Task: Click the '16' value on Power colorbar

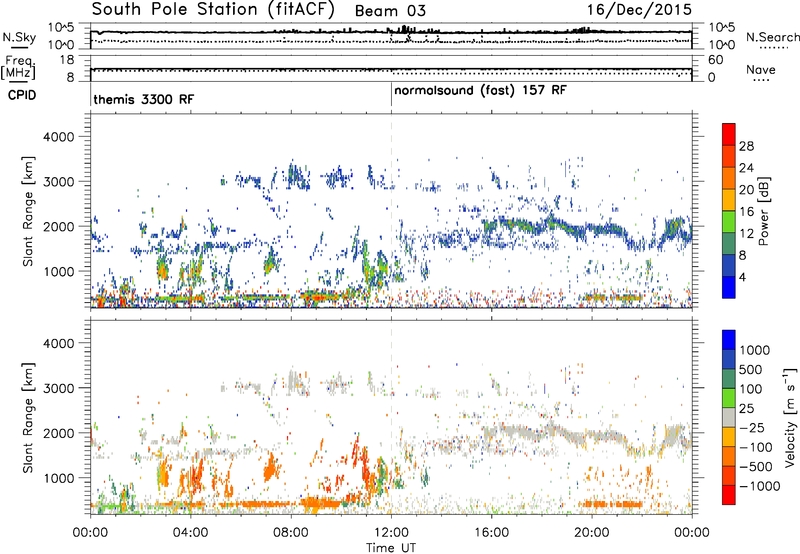Action: (x=746, y=212)
